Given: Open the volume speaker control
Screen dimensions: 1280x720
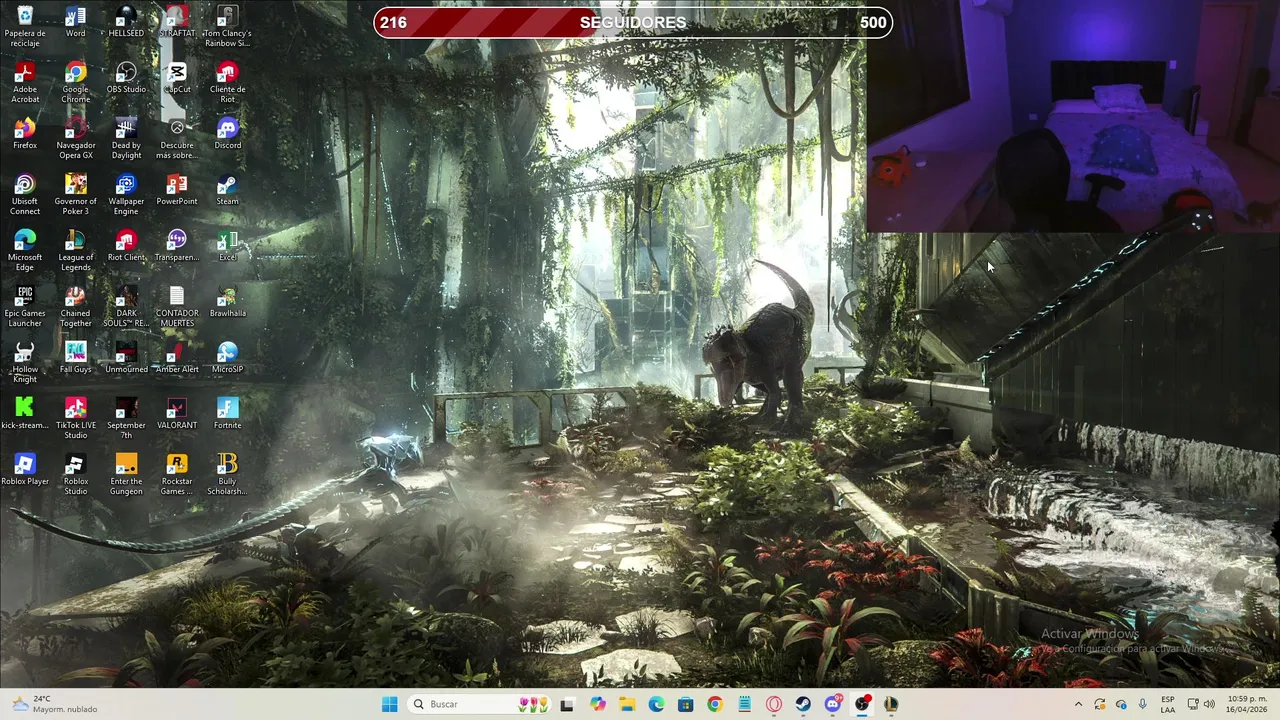Looking at the screenshot, I should click(x=1209, y=704).
